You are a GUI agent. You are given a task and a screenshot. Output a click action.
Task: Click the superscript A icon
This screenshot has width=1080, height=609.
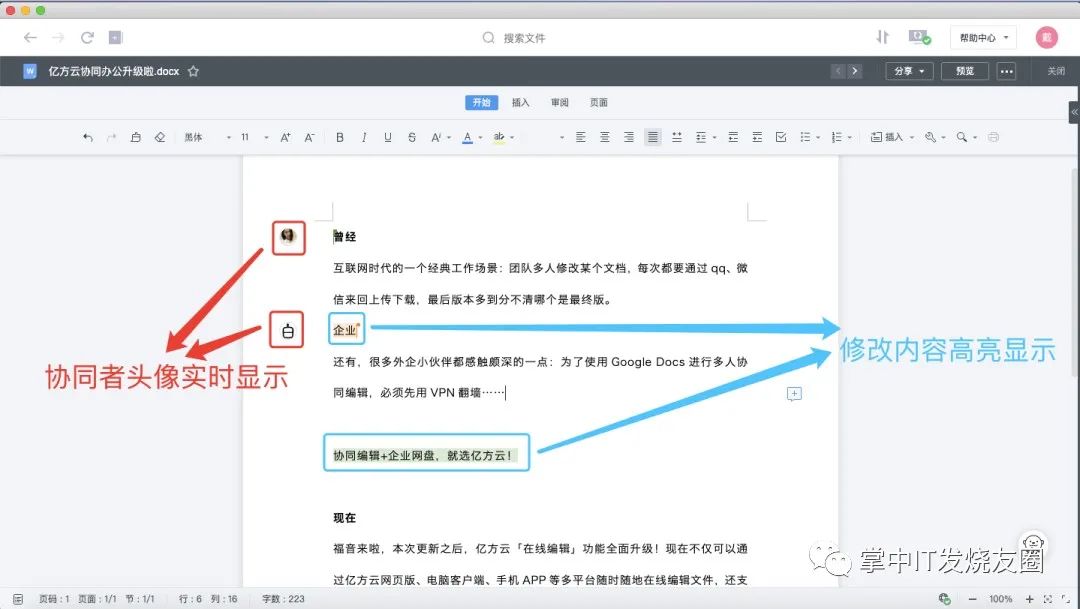coord(435,137)
